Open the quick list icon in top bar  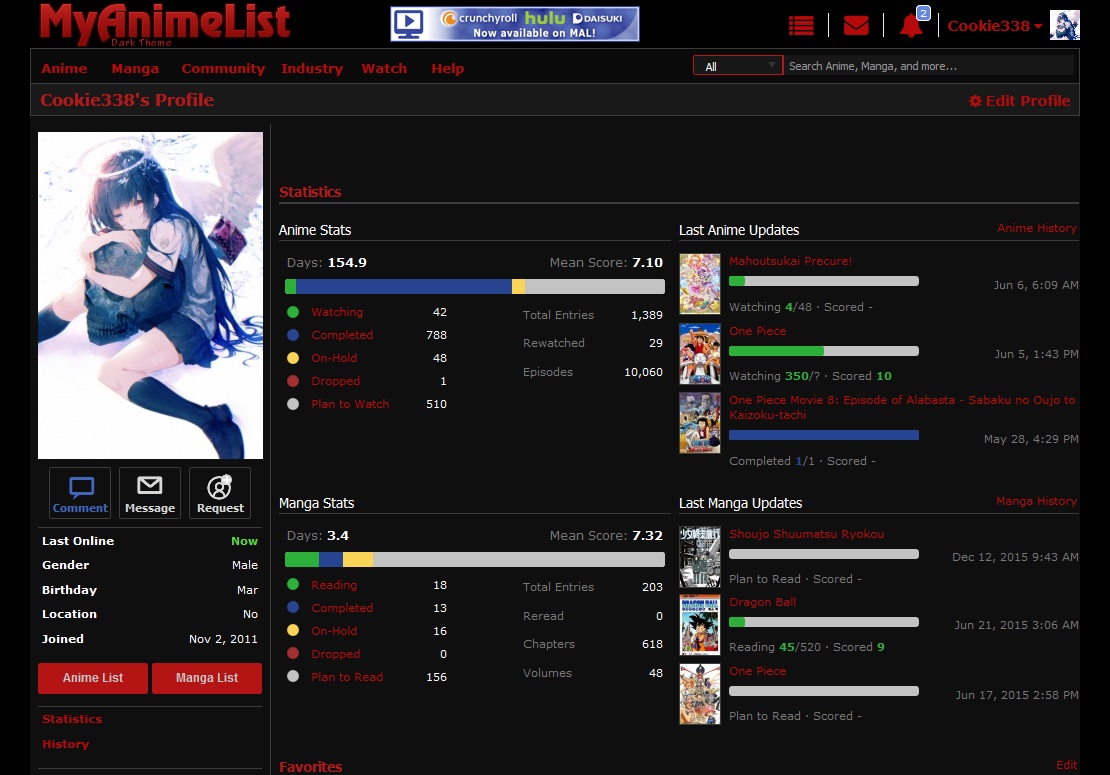pyautogui.click(x=801, y=24)
